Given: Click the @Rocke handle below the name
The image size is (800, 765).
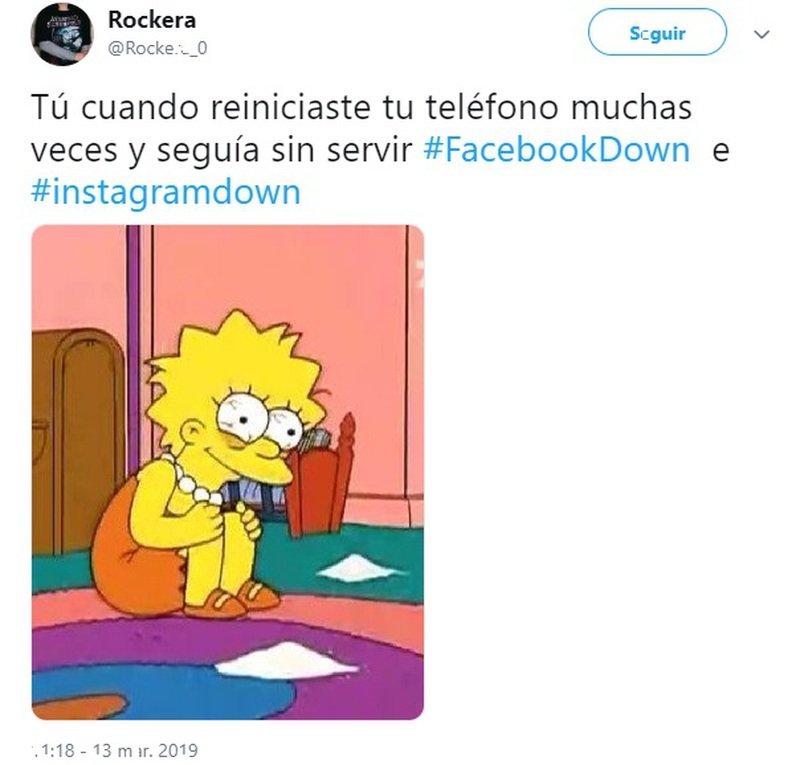Looking at the screenshot, I should pyautogui.click(x=157, y=48).
